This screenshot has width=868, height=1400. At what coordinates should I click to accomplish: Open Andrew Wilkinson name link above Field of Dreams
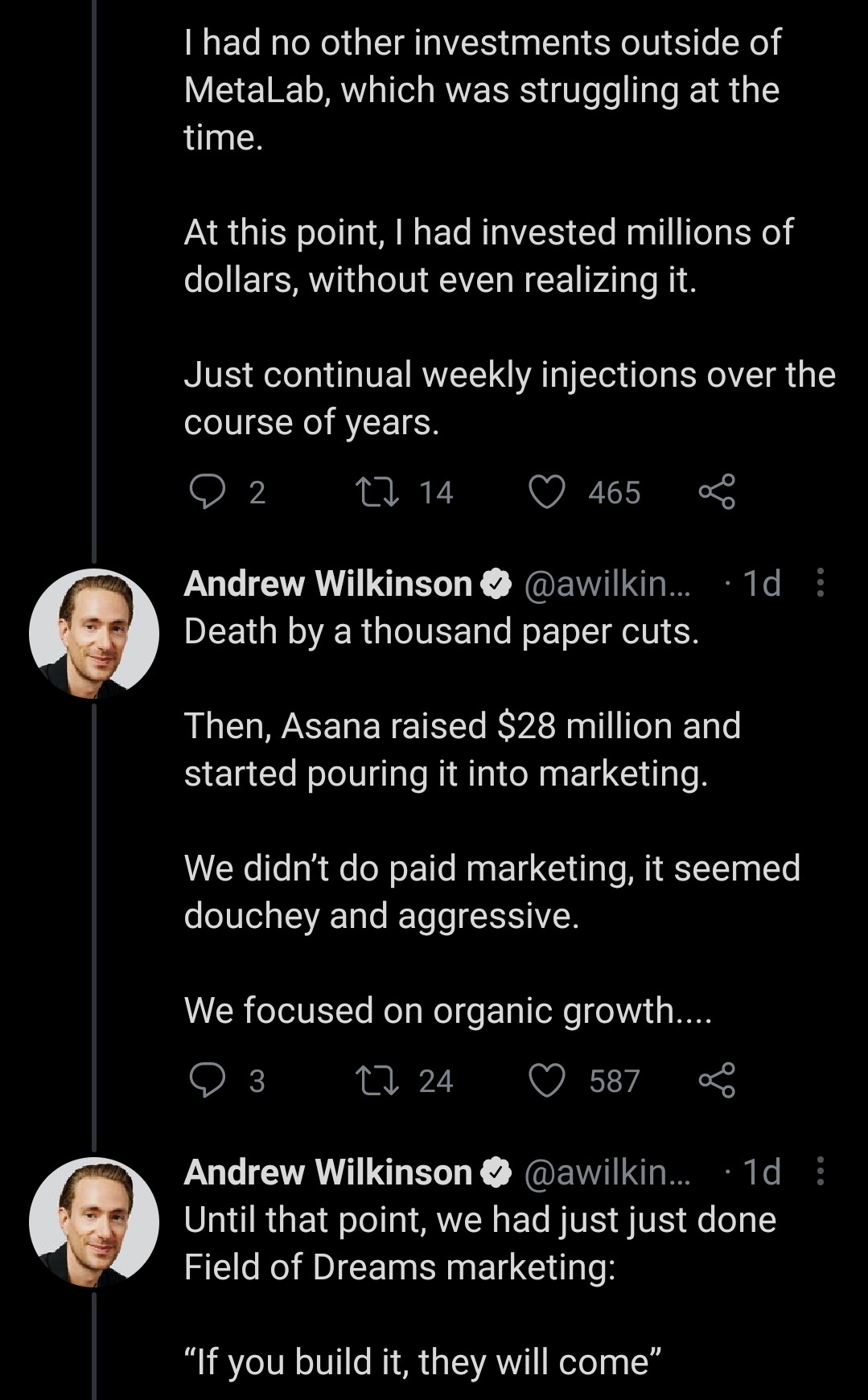click(328, 1172)
